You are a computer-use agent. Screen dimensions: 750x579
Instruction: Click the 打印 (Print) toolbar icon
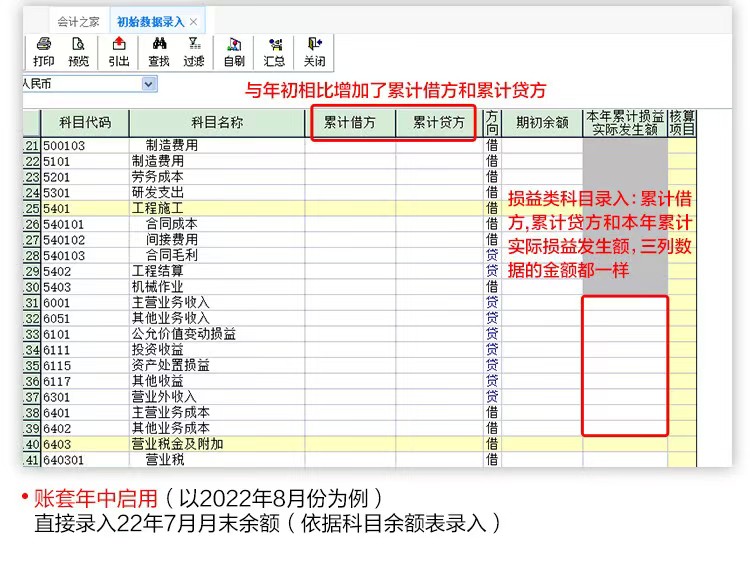click(43, 51)
